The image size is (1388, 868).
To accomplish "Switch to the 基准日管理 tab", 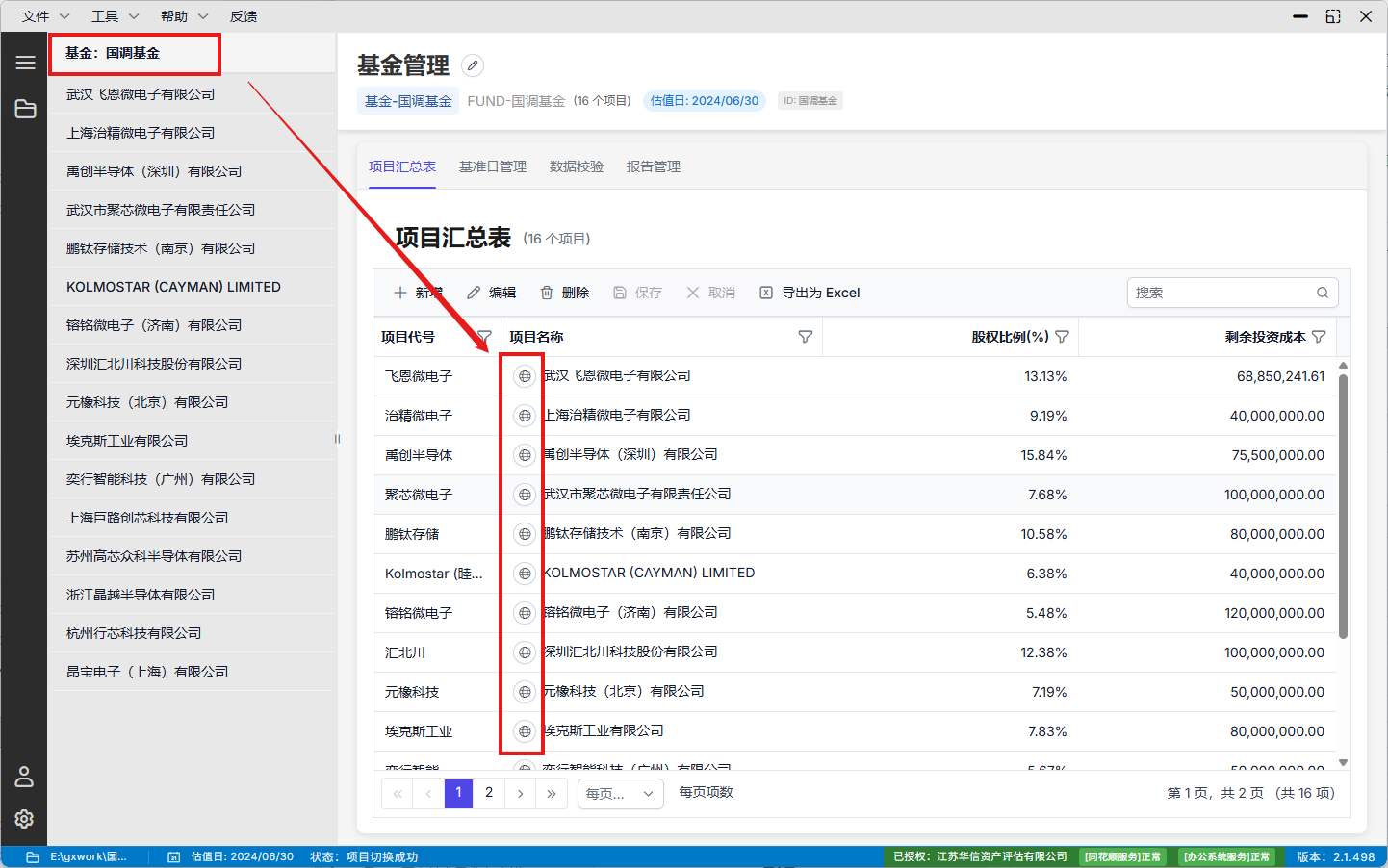I will (x=493, y=166).
